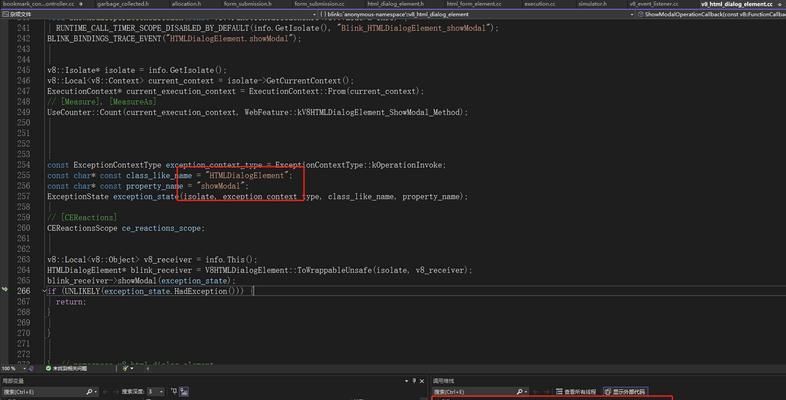Select the active v8_html_dialog_element.cc tab
Viewport: 786px width, 400px height.
[737, 4]
